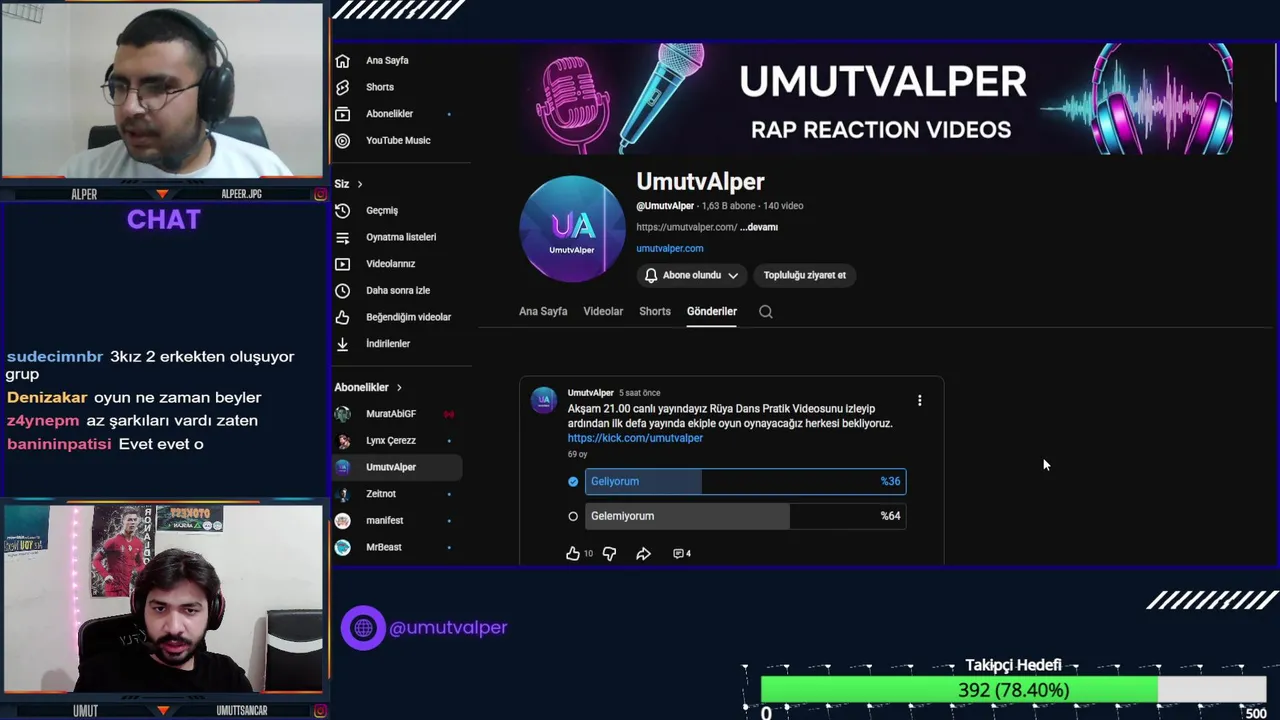
Task: Open the Geçmiş history icon
Action: point(342,211)
